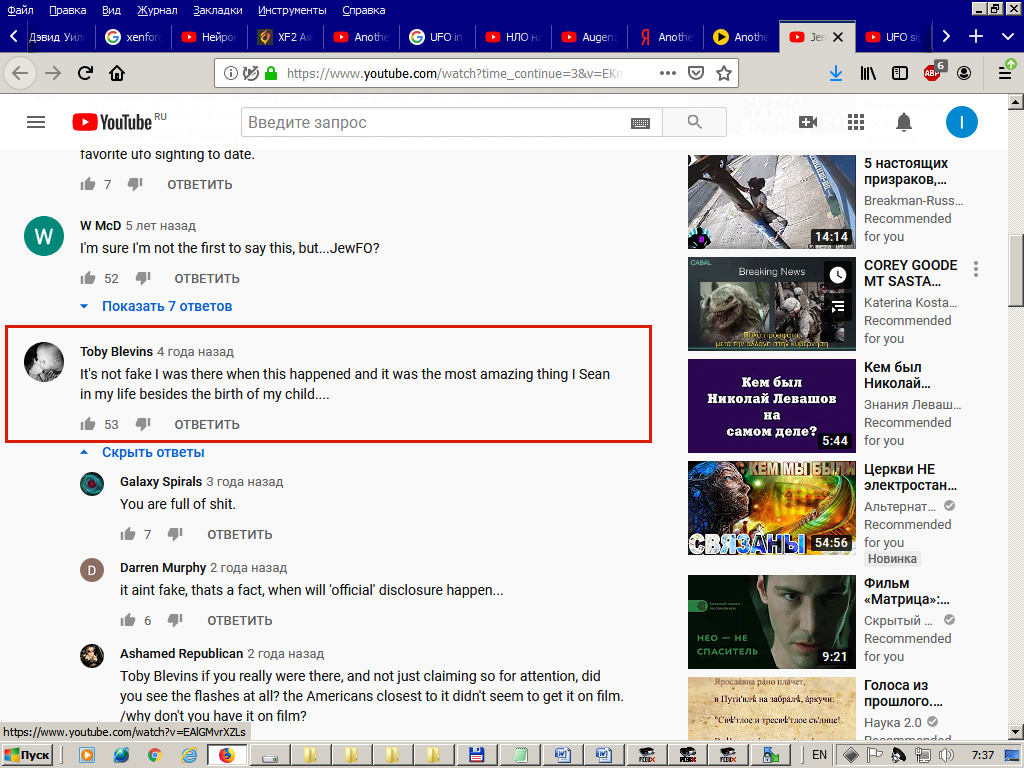Like W McD's comment
1024x768 pixels.
coord(88,278)
